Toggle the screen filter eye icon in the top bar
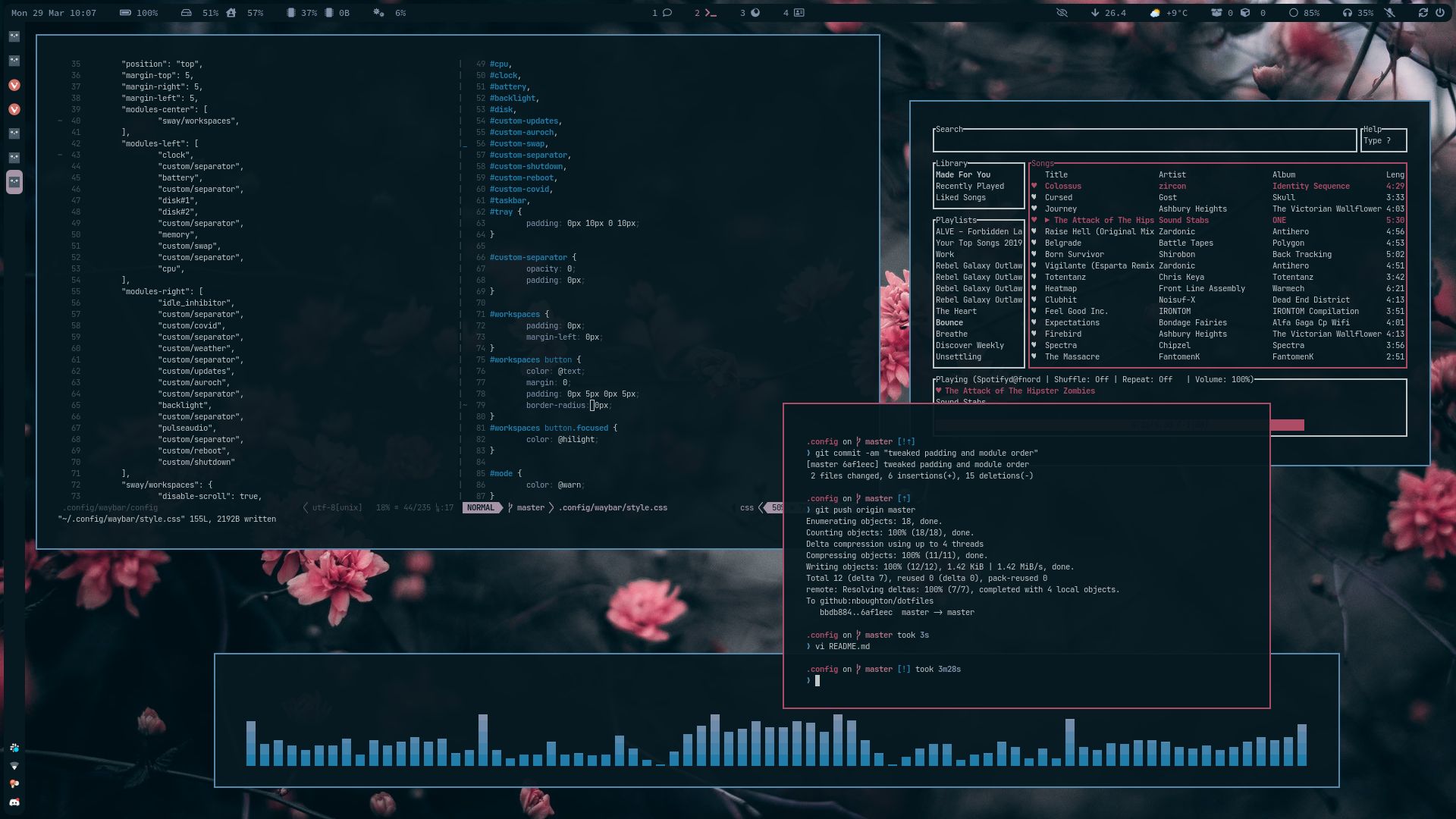 click(1062, 12)
